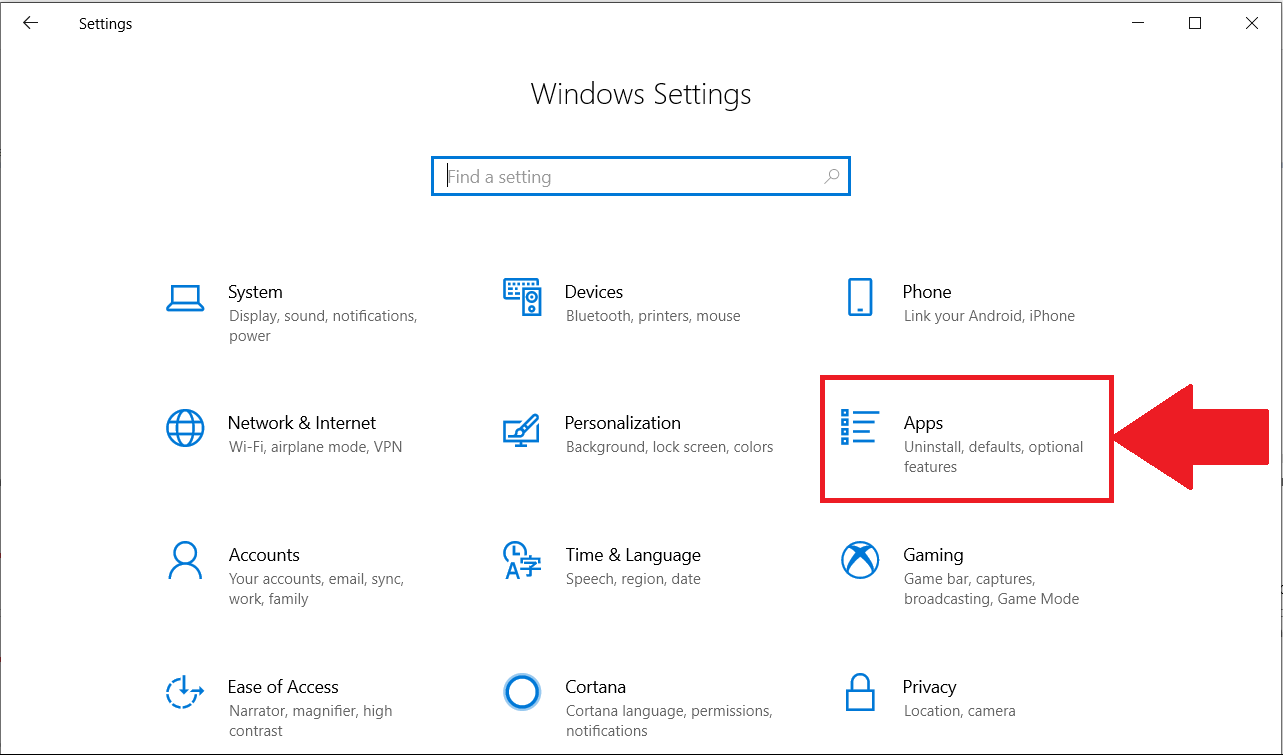Viewport: 1283px width, 755px height.
Task: Open the Devices settings label
Action: (594, 292)
